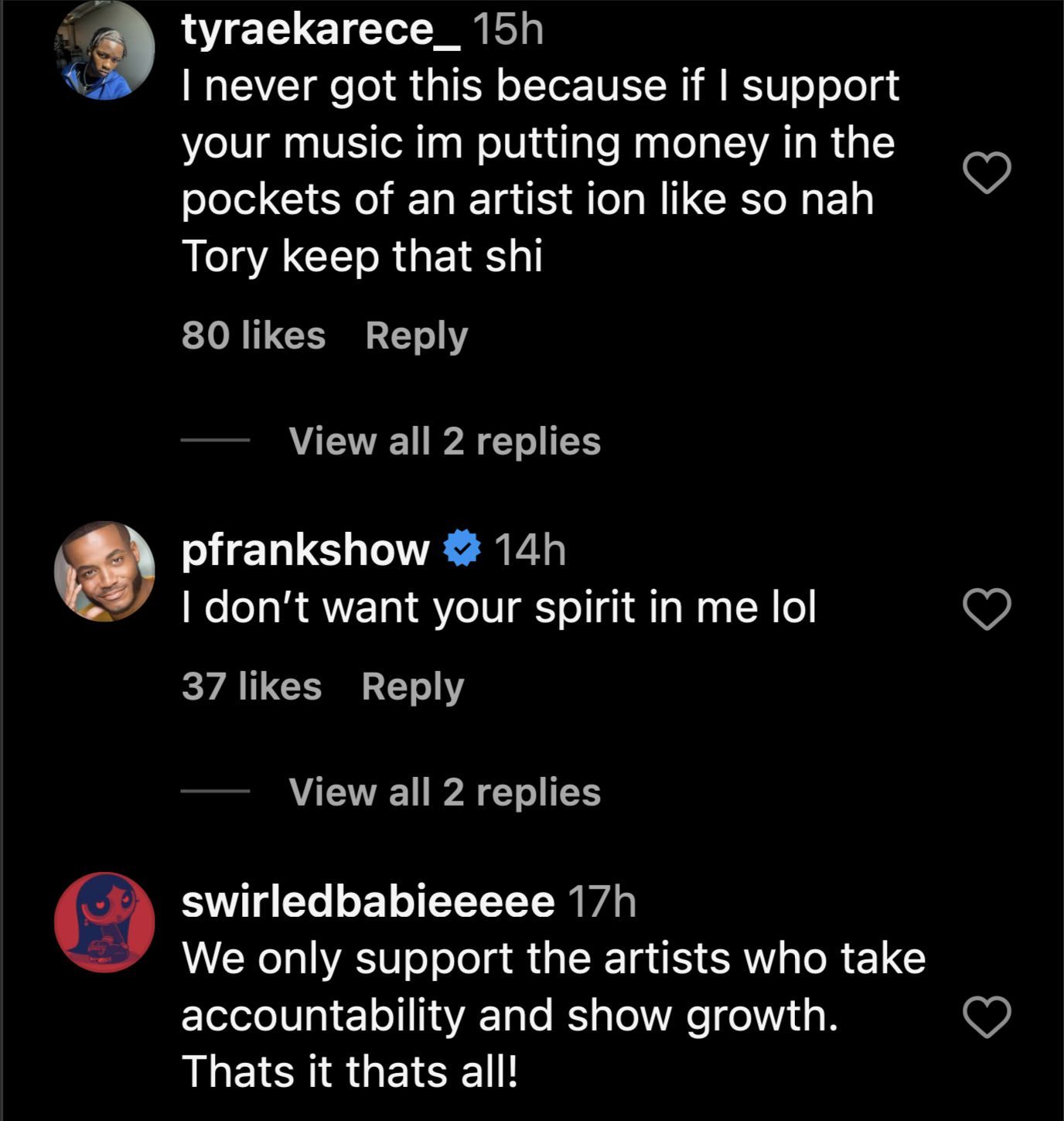View who gave the 37 likes
1064x1121 pixels.
251,687
